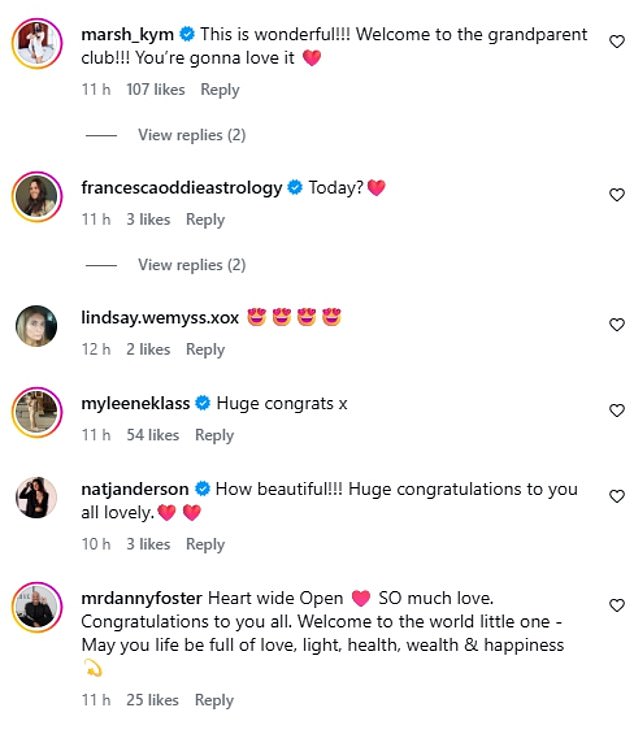Expand View replies (2) under marsh_kym
Viewport: 634px width, 734px height.
point(191,135)
